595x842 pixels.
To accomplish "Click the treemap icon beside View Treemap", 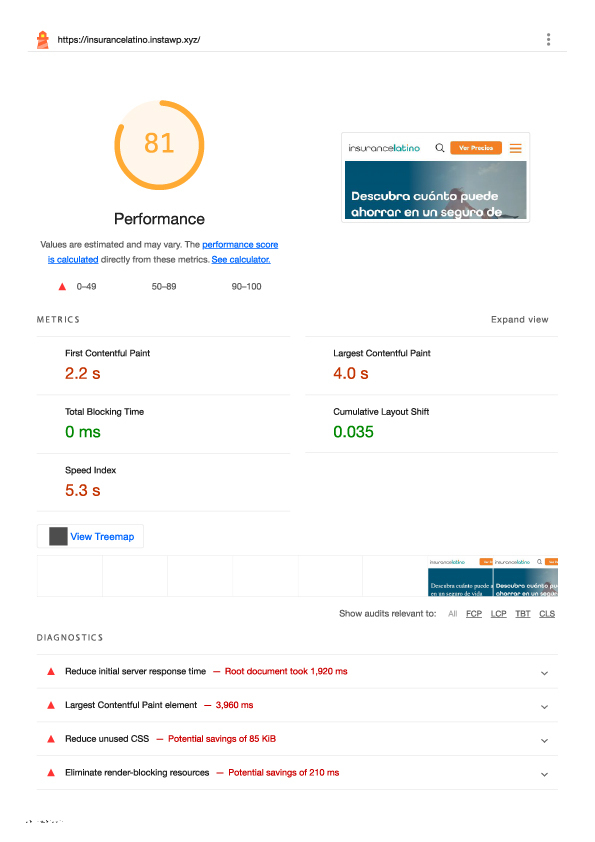I will point(58,536).
